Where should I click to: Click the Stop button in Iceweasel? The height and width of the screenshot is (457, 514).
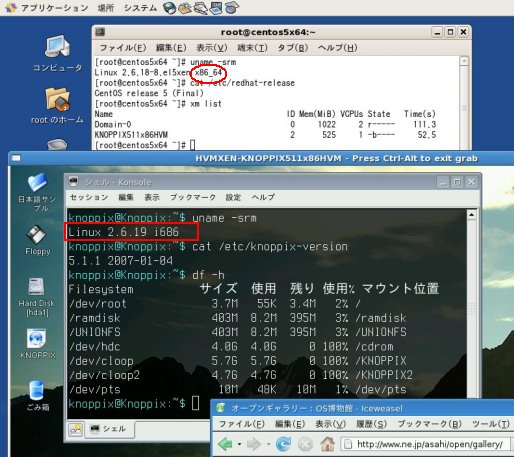[305, 444]
